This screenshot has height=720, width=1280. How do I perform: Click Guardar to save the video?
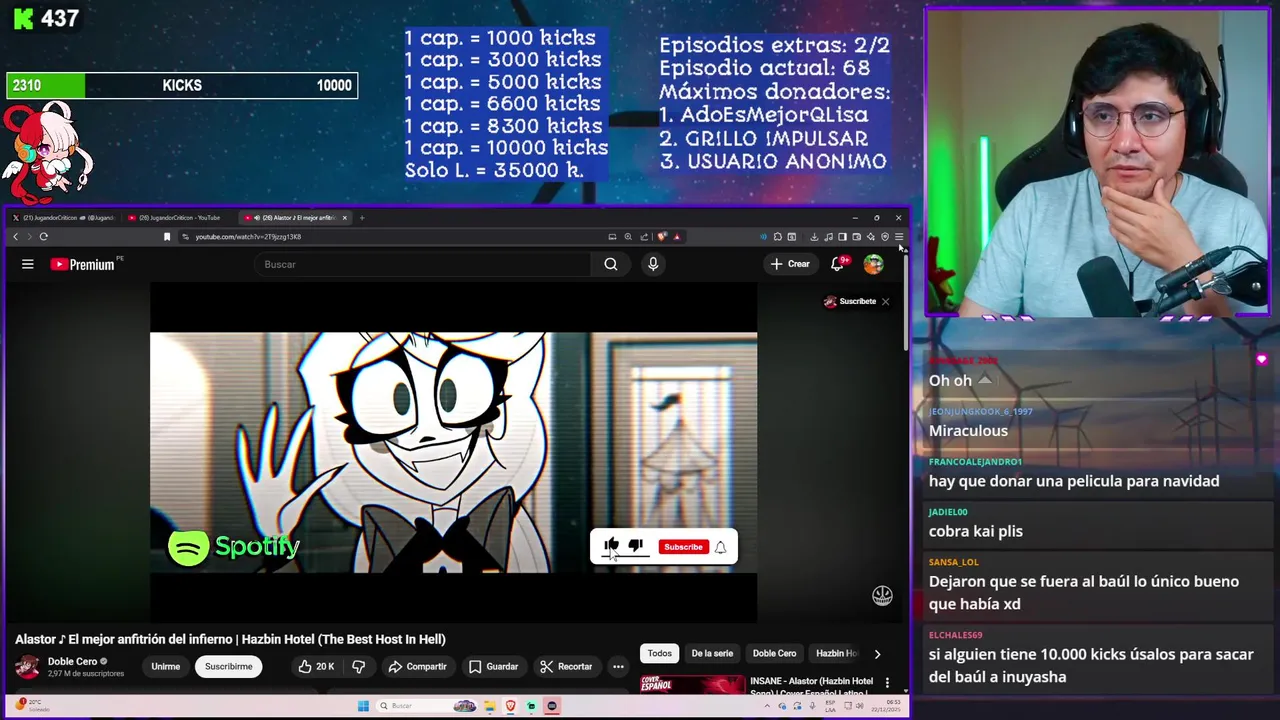[x=494, y=666]
